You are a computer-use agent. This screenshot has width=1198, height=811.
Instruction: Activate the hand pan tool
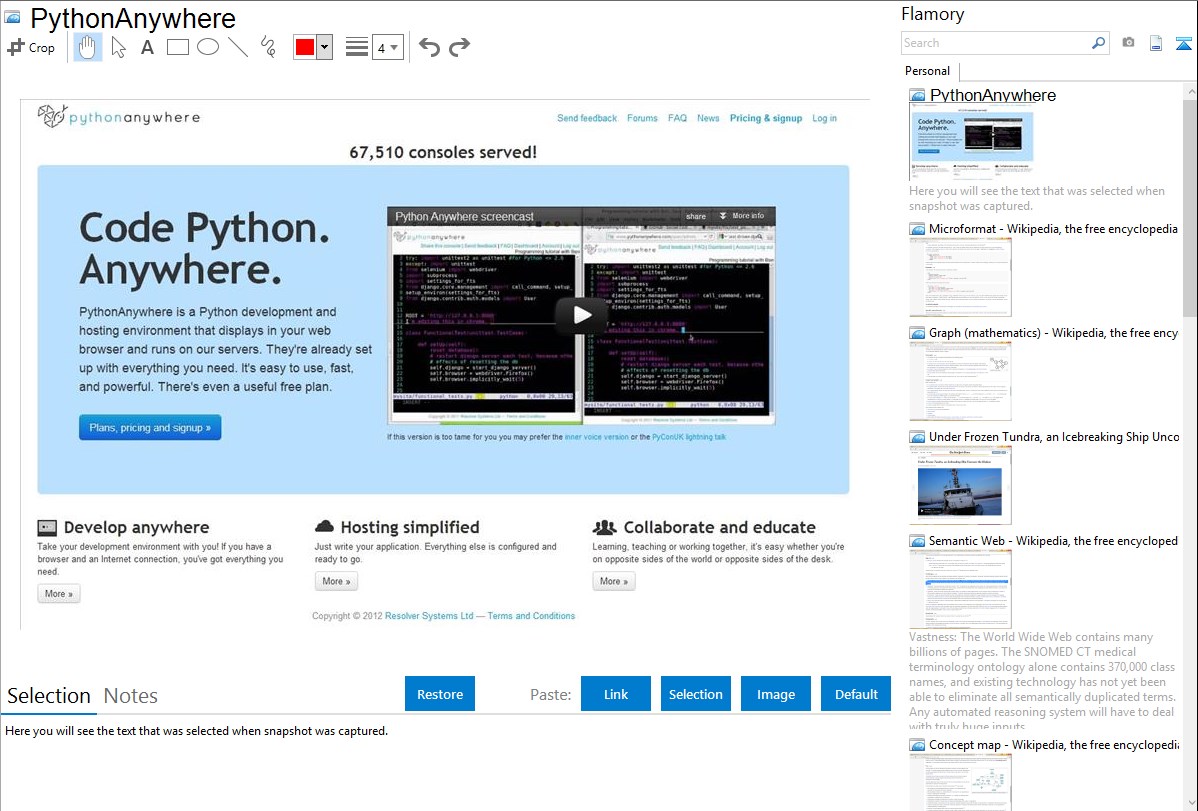87,47
